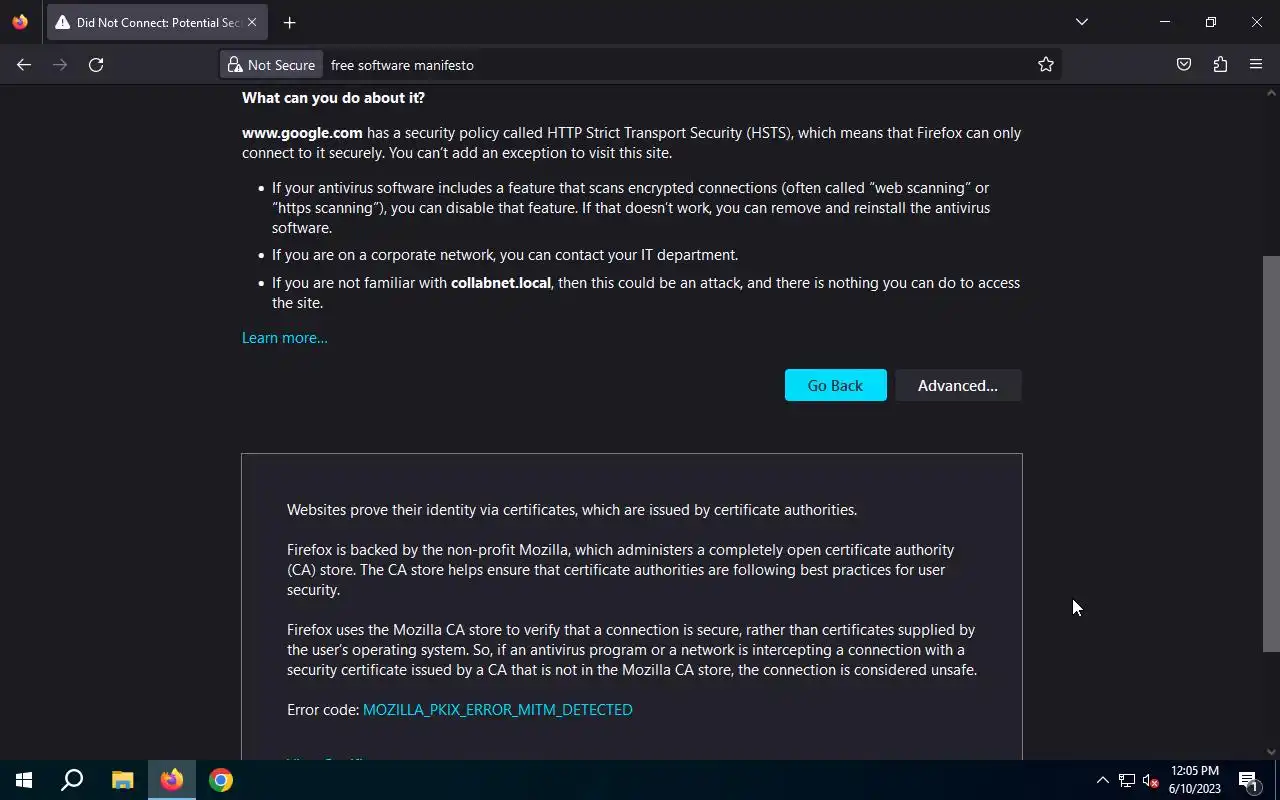
Task: Open Windows search from the taskbar
Action: pyautogui.click(x=72, y=780)
